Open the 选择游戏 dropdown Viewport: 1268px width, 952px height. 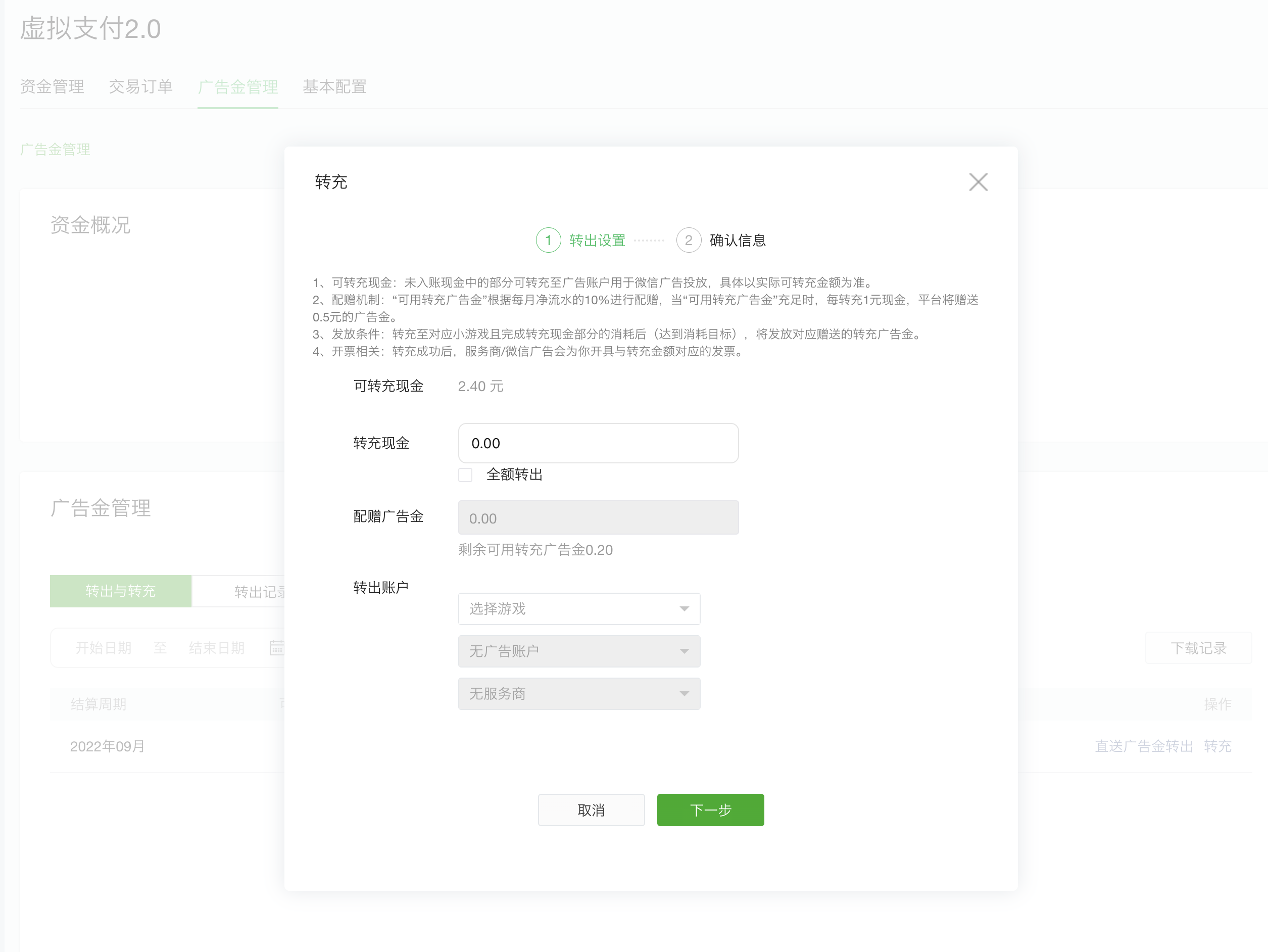tap(579, 608)
